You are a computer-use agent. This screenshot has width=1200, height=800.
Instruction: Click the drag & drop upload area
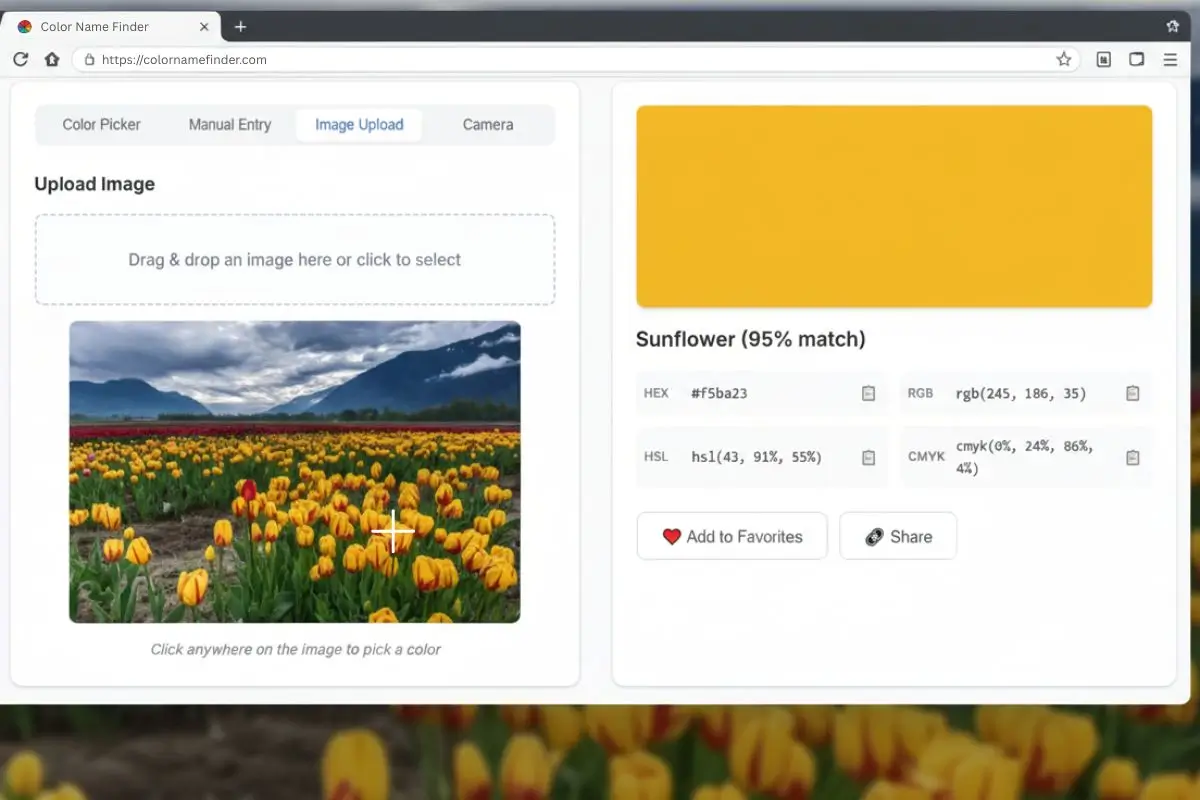click(295, 260)
